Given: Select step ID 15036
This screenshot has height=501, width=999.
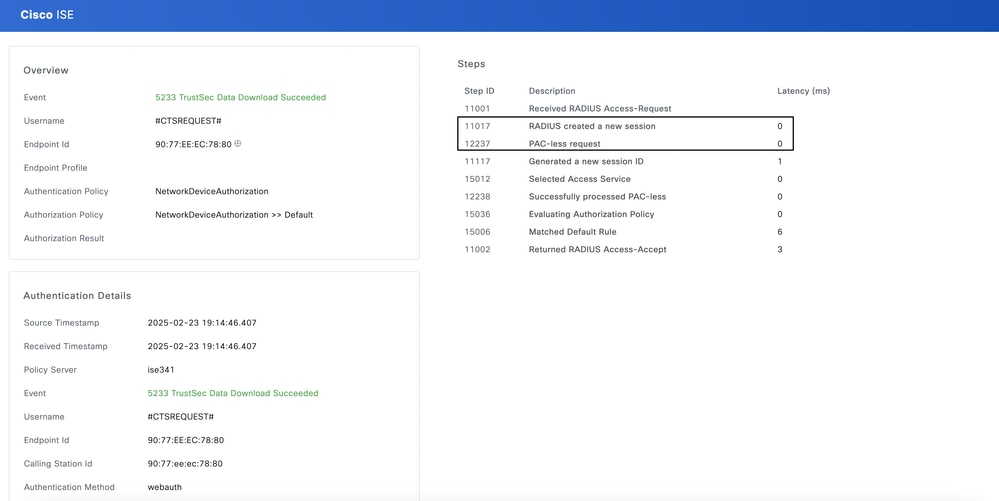Looking at the screenshot, I should point(477,214).
